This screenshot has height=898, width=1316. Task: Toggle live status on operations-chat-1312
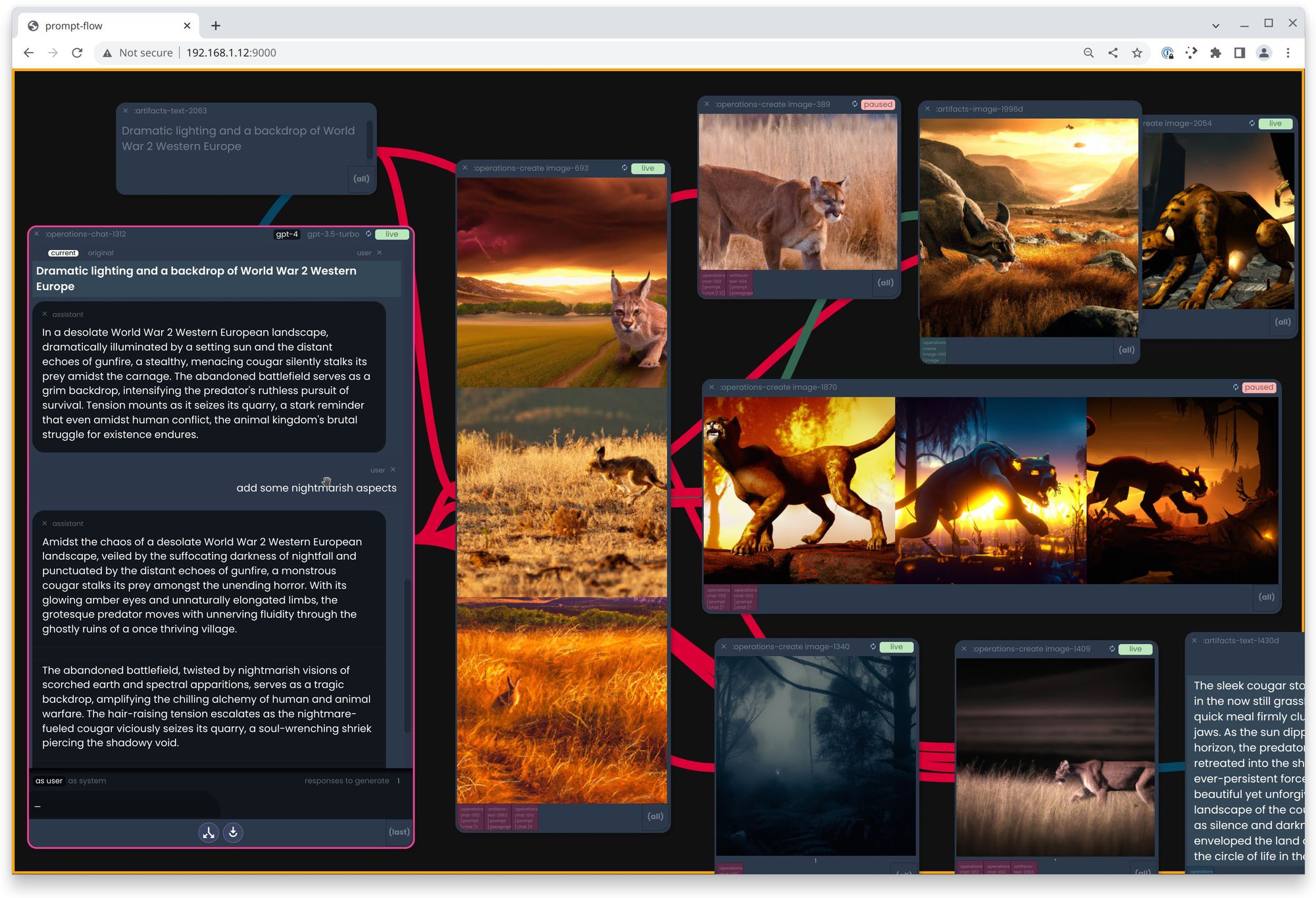pyautogui.click(x=392, y=234)
